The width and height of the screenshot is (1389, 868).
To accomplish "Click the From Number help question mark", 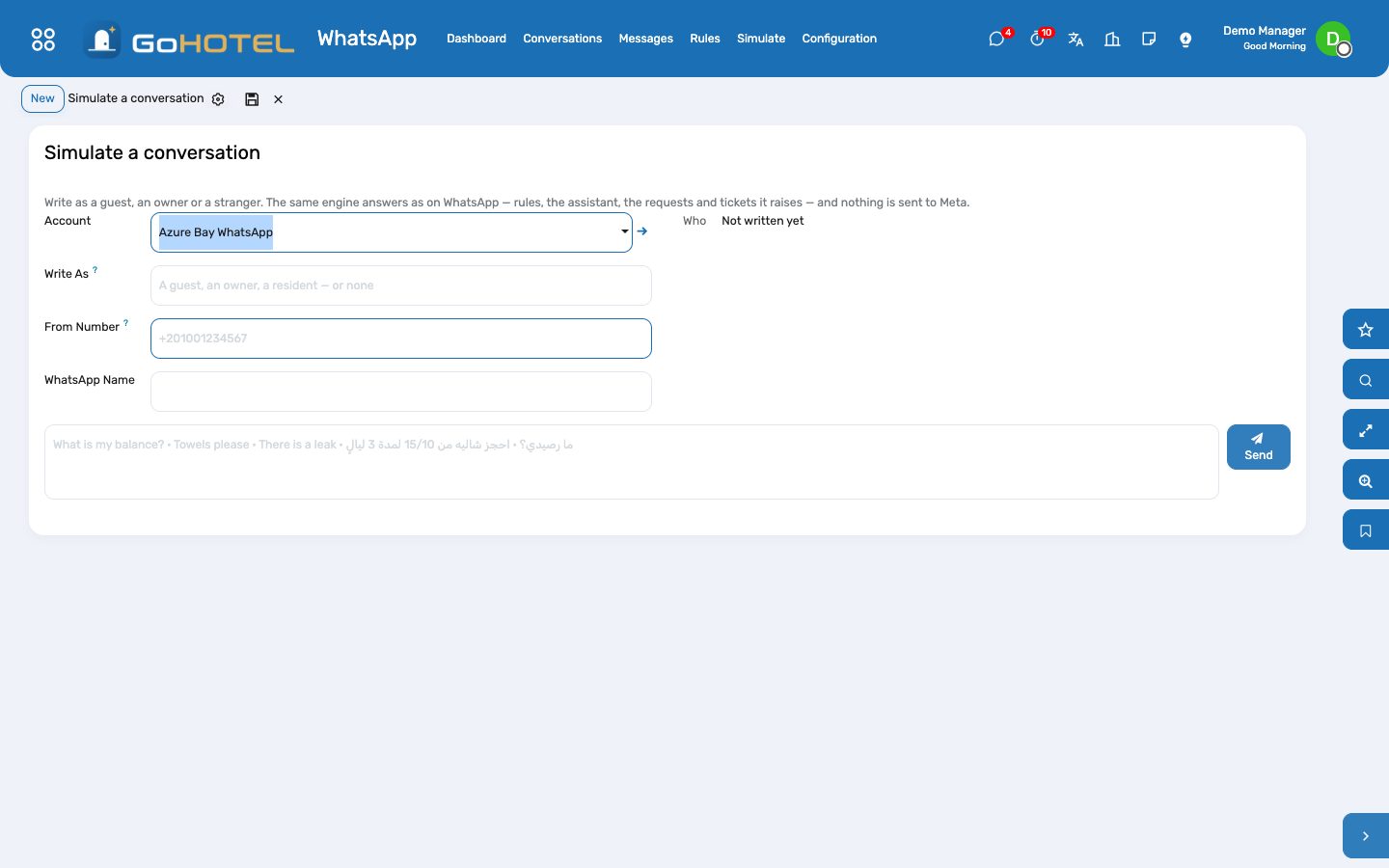I will (125, 323).
